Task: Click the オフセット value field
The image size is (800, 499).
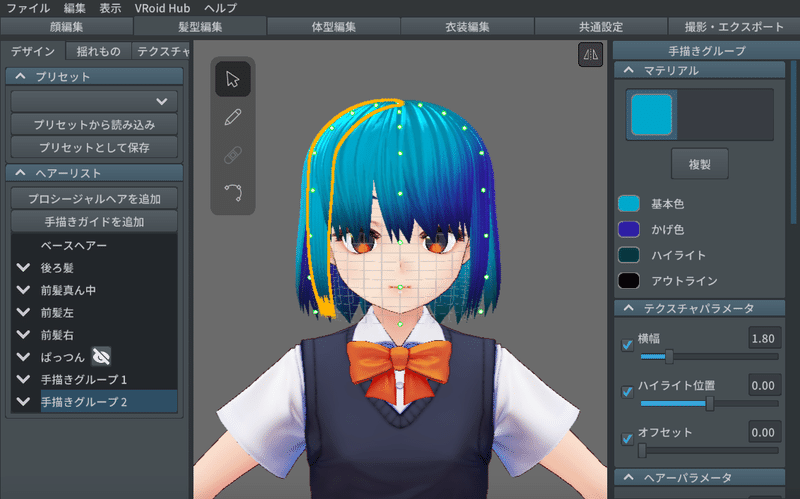Action: (763, 432)
